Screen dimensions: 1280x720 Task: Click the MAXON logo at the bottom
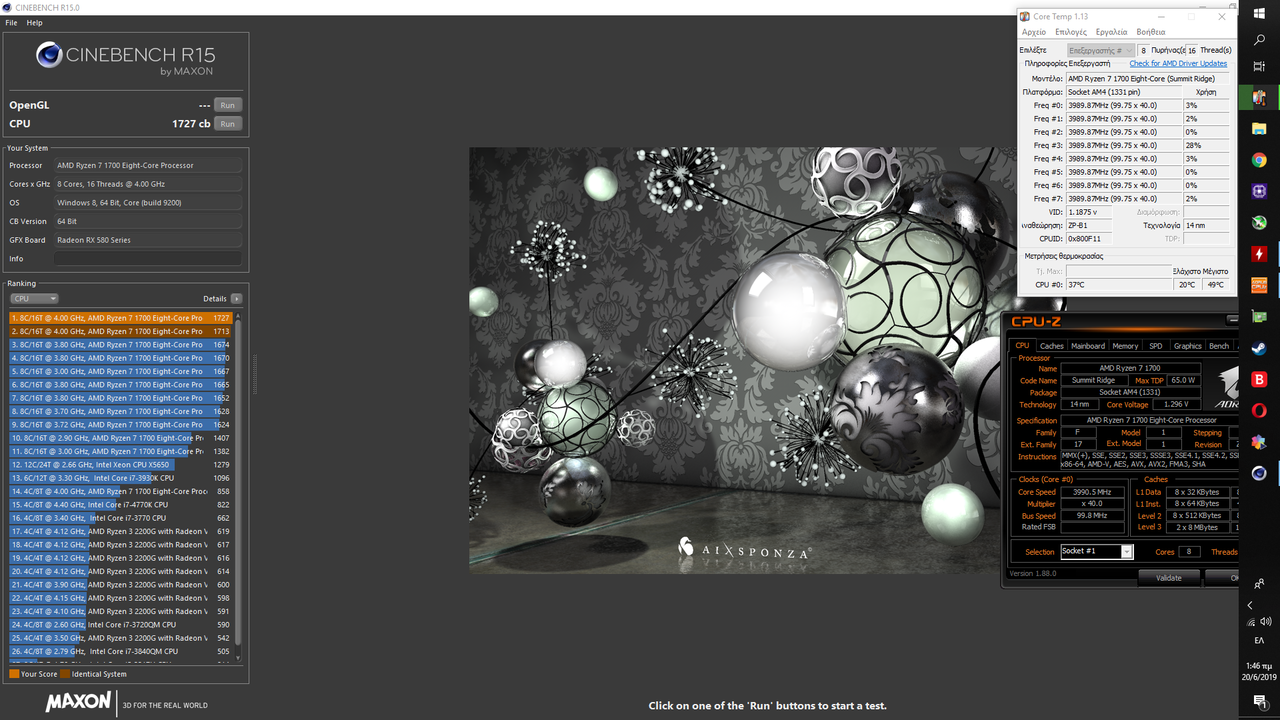click(x=80, y=702)
